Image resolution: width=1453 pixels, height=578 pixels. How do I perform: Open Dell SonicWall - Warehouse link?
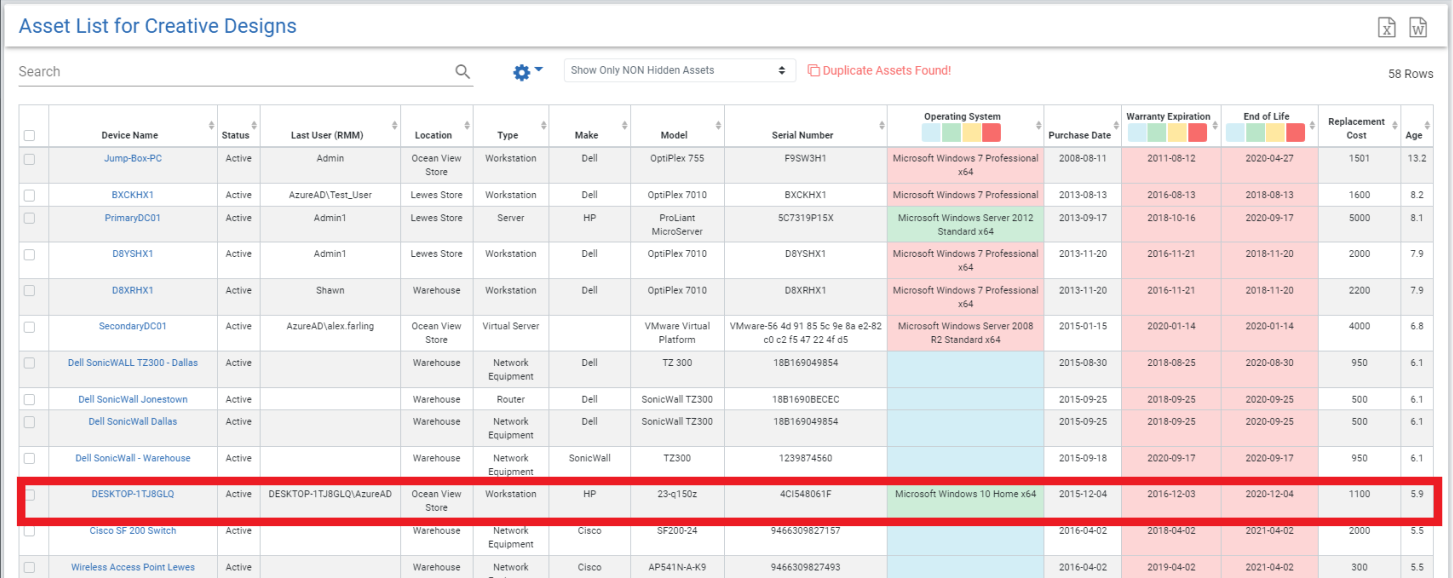point(133,458)
